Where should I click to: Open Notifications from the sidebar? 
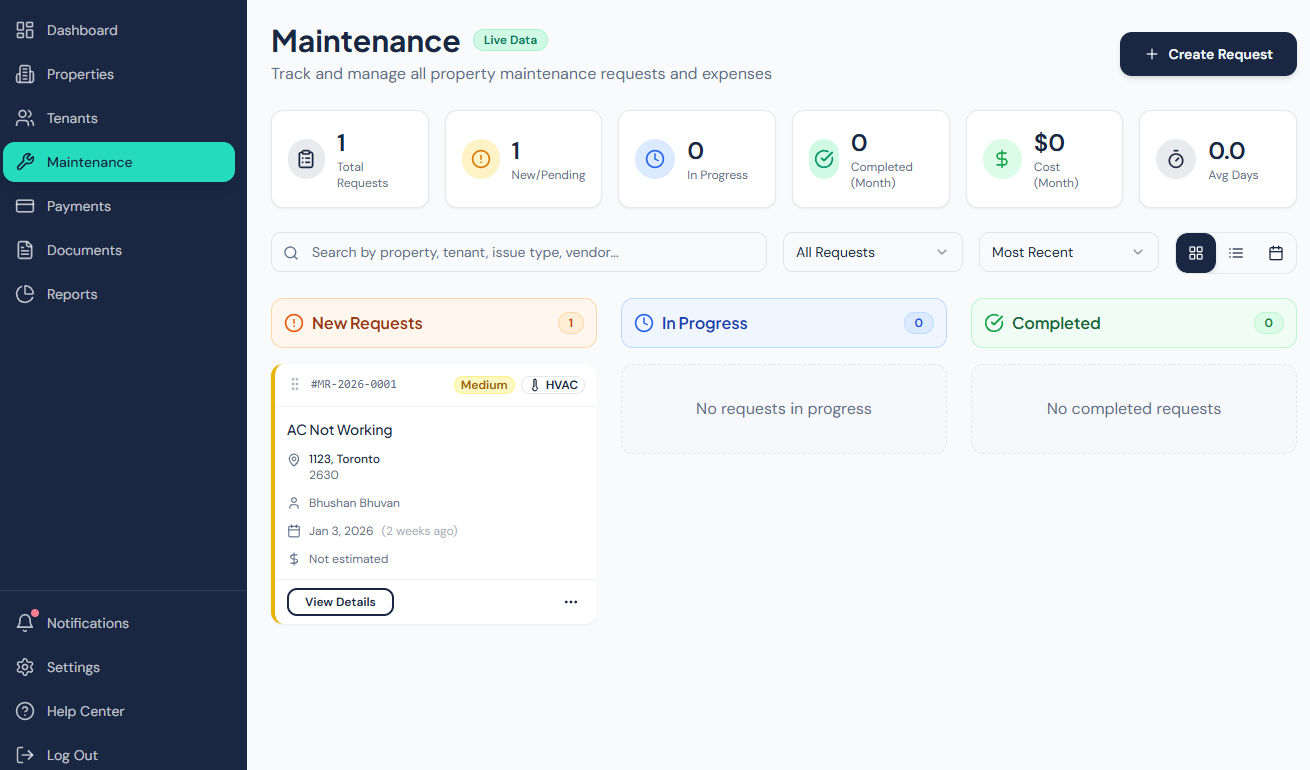pyautogui.click(x=87, y=623)
